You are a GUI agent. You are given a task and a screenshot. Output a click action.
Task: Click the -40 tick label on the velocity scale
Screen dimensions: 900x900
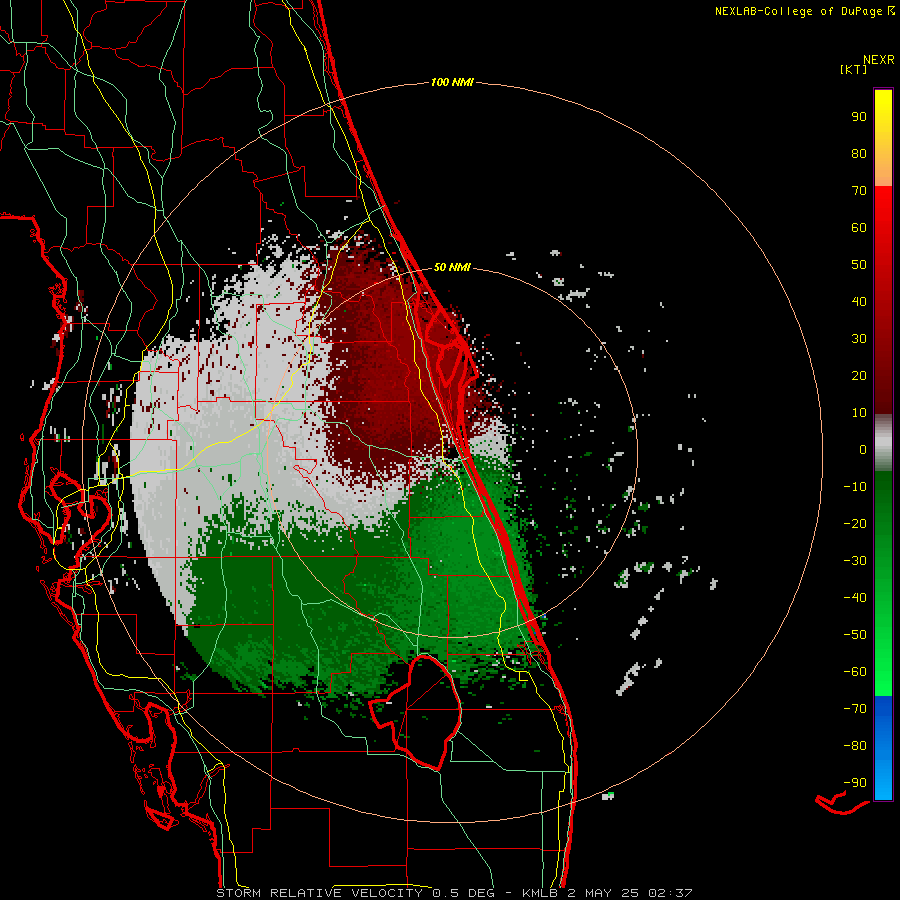(855, 598)
